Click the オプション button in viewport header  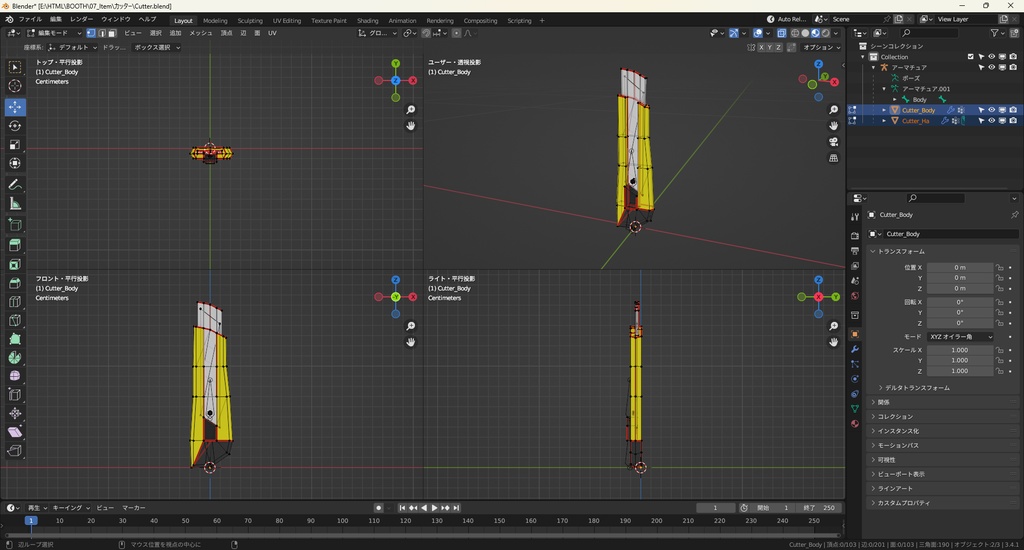point(820,47)
